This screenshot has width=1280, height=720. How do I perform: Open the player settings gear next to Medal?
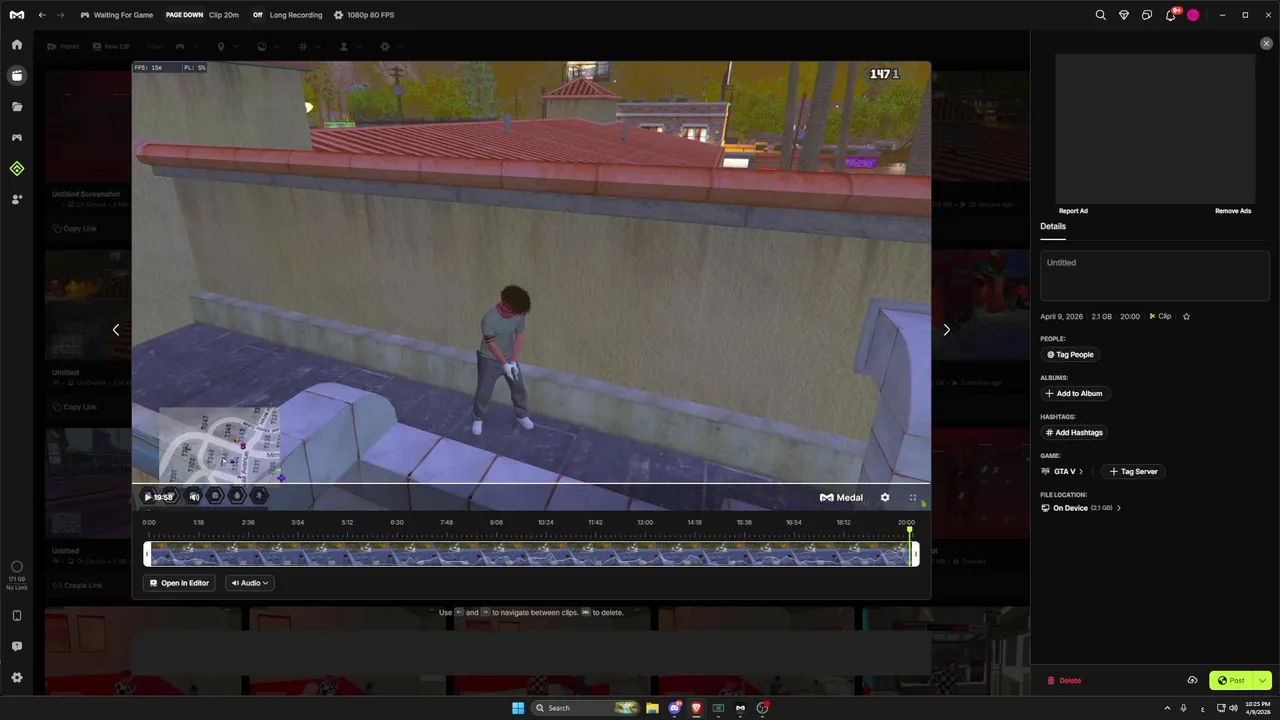pos(885,497)
